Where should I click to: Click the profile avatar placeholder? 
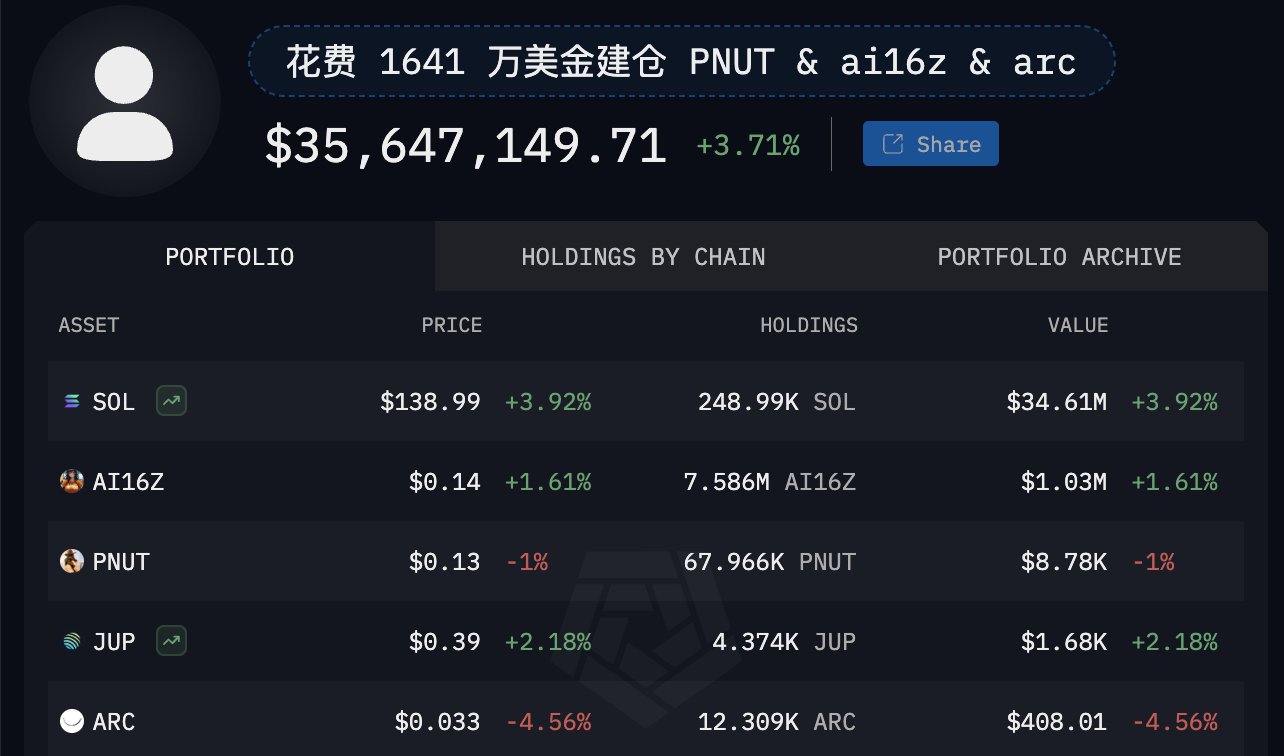tap(125, 101)
